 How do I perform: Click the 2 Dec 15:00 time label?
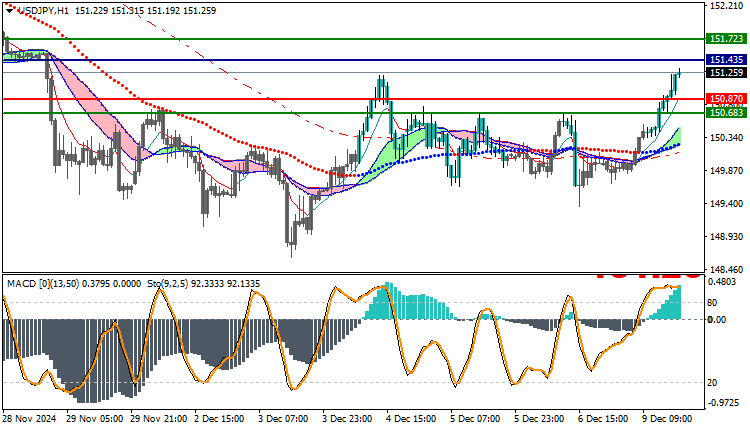(x=220, y=419)
